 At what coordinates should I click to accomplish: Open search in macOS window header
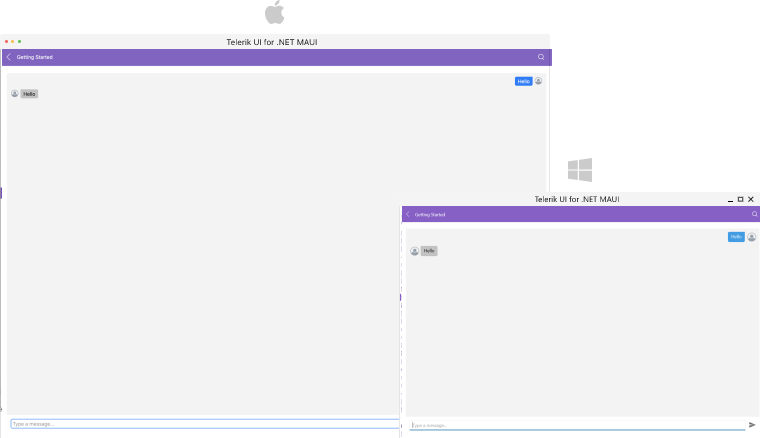point(541,57)
